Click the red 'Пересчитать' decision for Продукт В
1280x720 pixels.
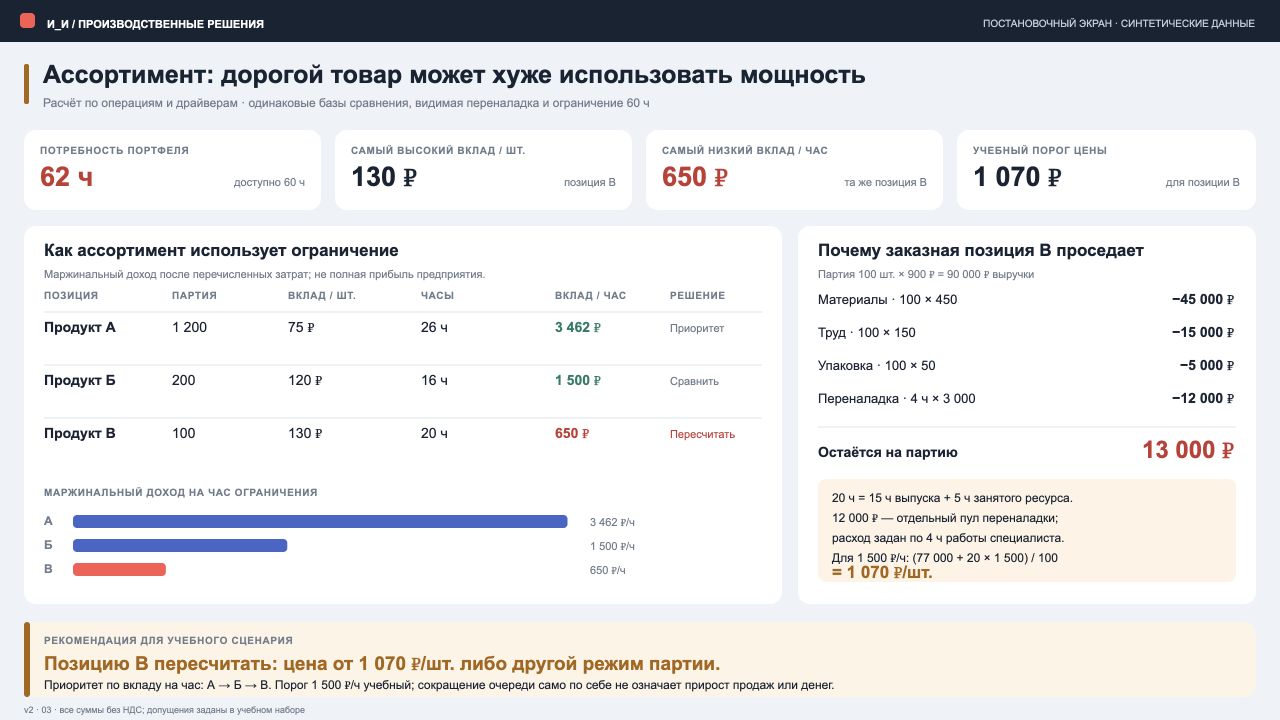pyautogui.click(x=702, y=434)
